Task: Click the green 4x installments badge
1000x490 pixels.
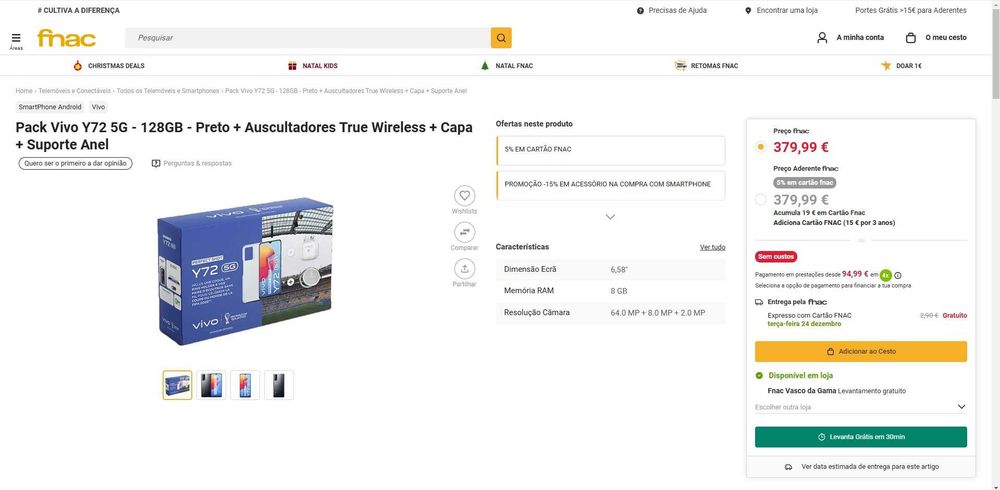Action: click(885, 276)
